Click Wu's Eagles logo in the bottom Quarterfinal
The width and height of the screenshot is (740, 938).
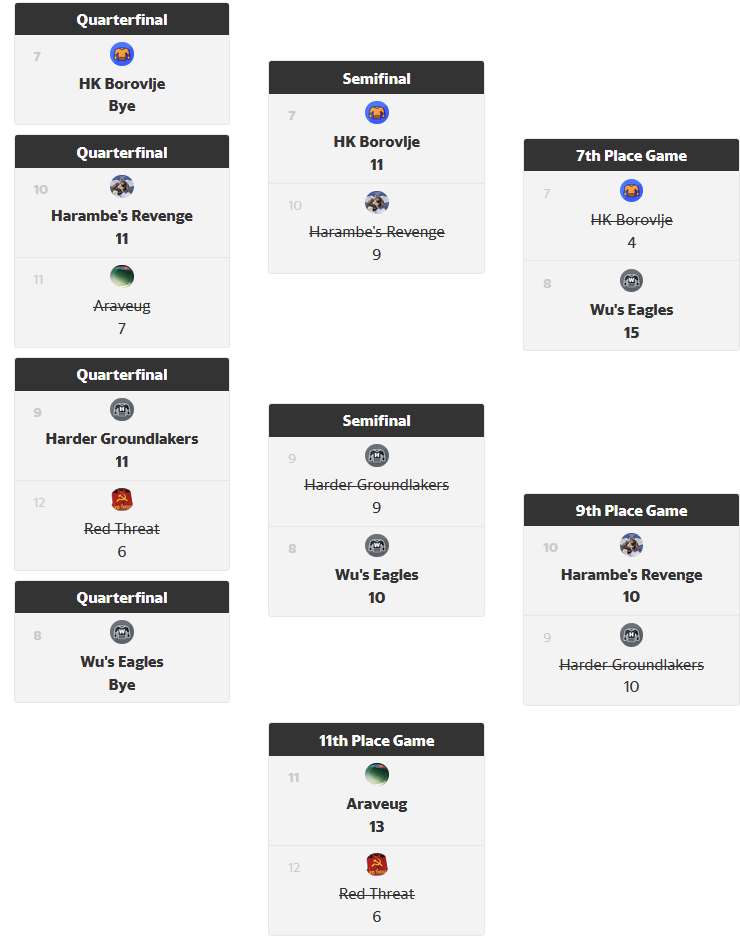[x=122, y=632]
